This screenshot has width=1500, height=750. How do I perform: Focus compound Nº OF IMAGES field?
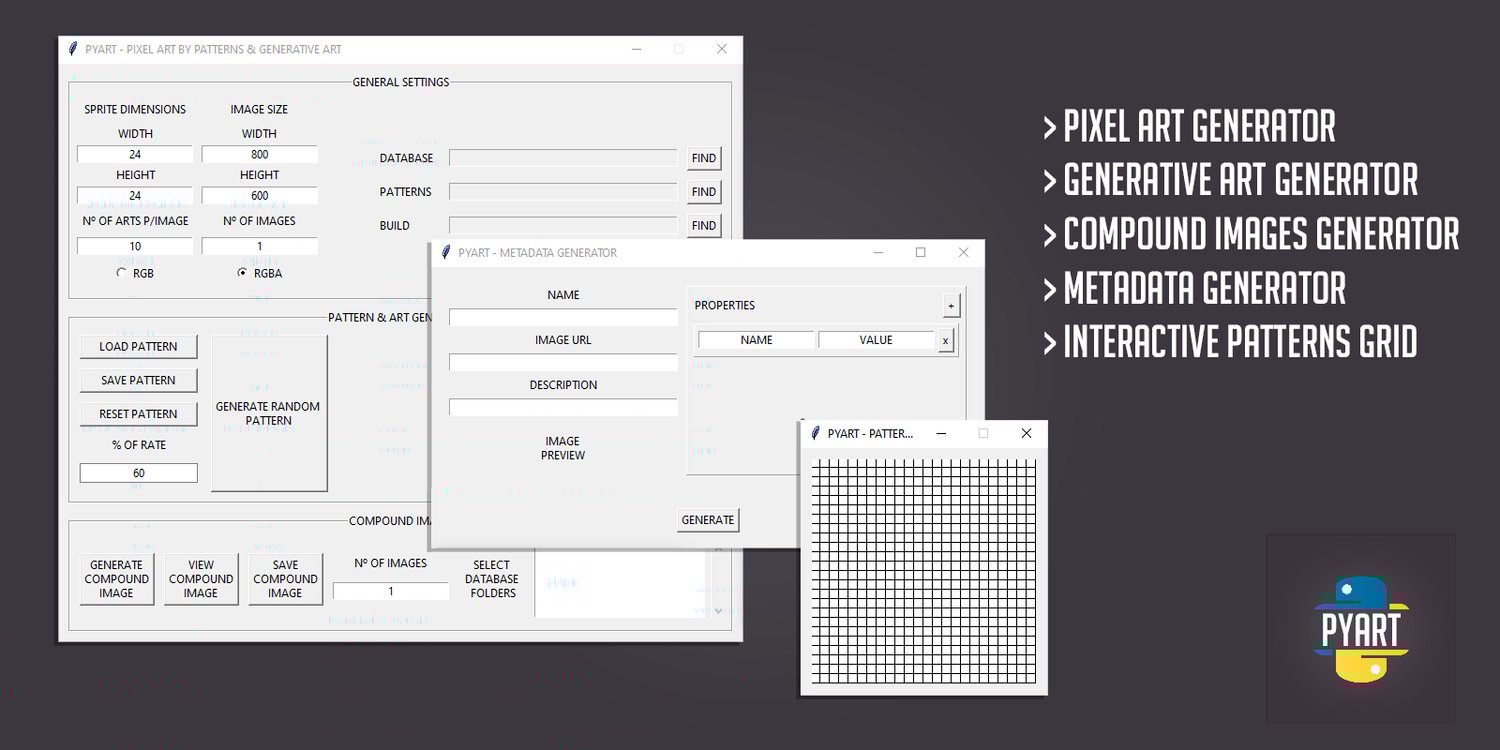point(391,591)
